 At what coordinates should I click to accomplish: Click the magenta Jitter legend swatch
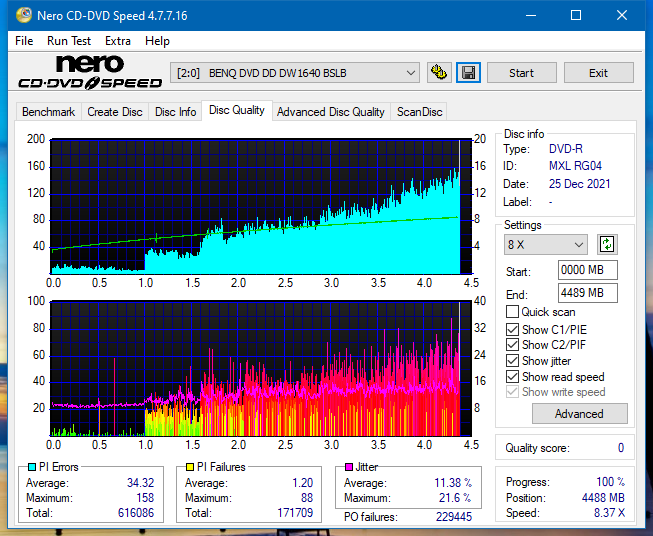(349, 467)
